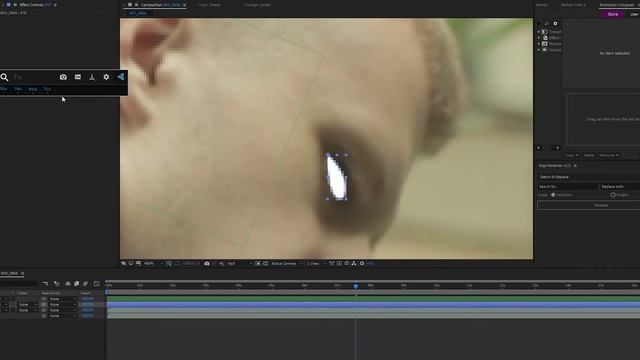This screenshot has width=640, height=360.
Task: Open the gallery icon in FX Console
Action: [x=78, y=77]
